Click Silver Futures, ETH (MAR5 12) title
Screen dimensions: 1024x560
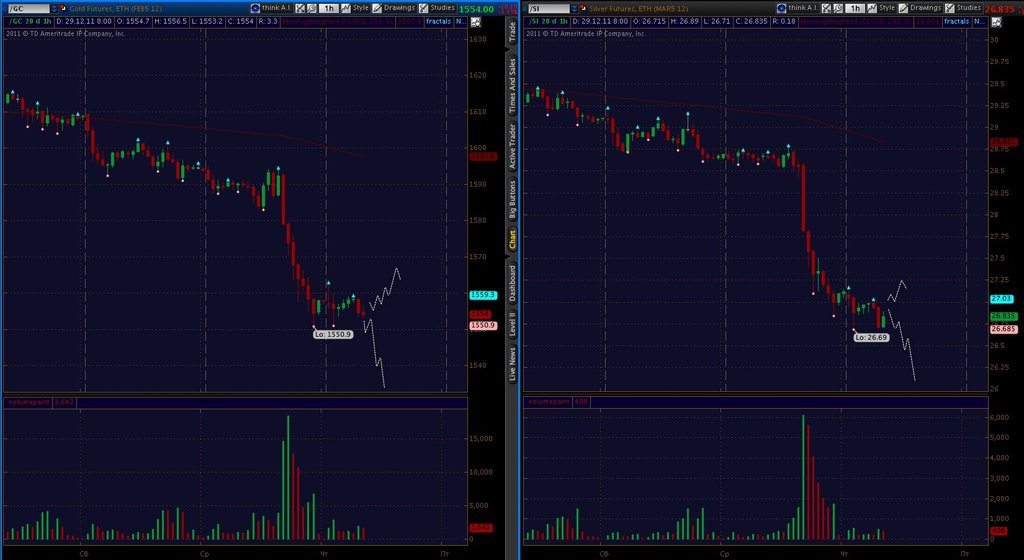click(638, 8)
